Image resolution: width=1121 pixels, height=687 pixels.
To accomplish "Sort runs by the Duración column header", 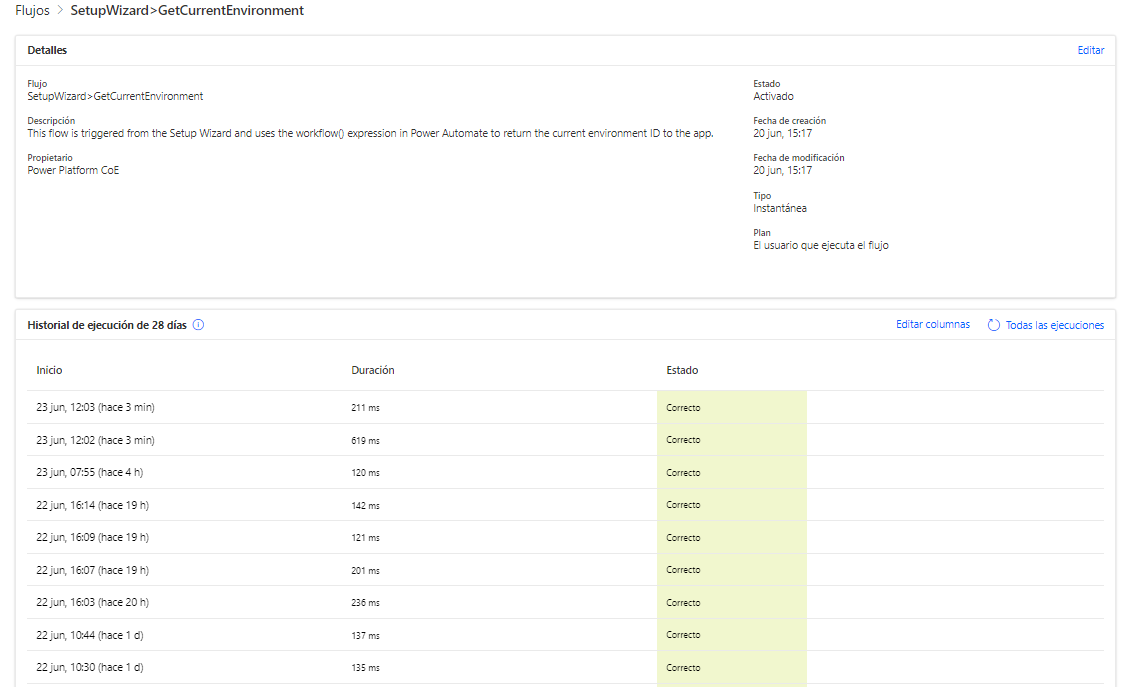I will pos(373,369).
